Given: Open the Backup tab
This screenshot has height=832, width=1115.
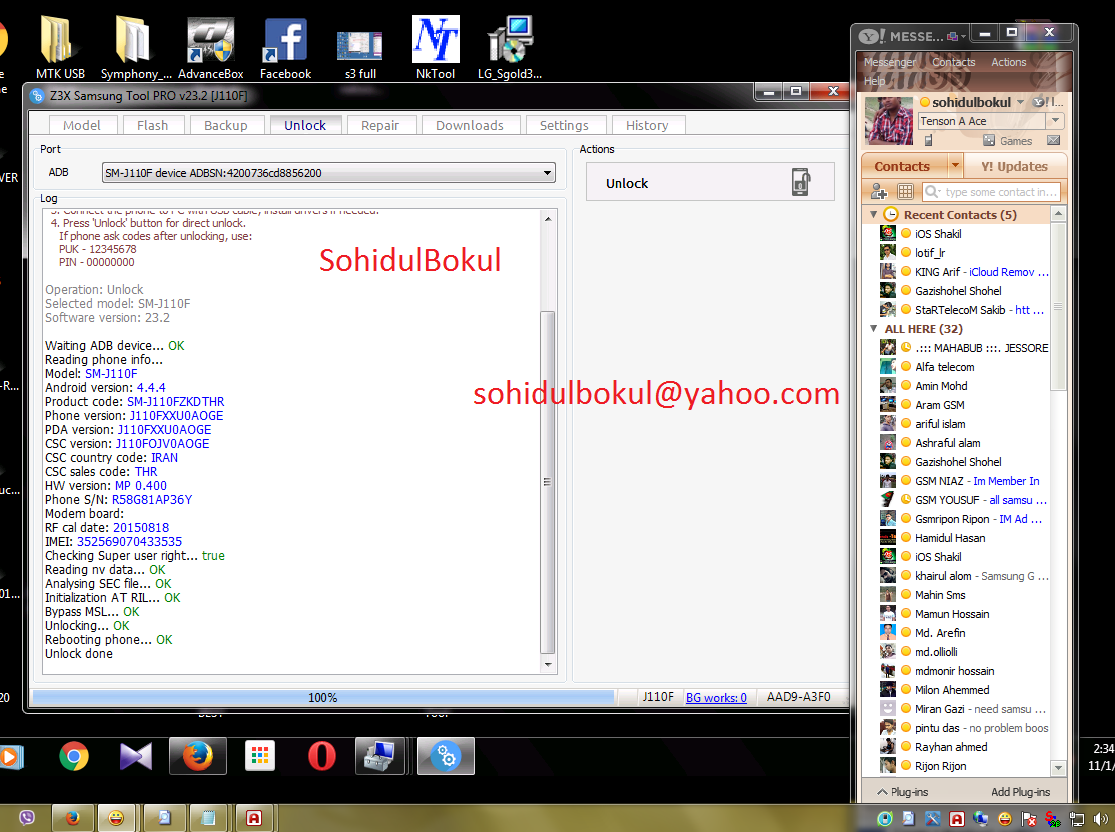Looking at the screenshot, I should tap(225, 125).
